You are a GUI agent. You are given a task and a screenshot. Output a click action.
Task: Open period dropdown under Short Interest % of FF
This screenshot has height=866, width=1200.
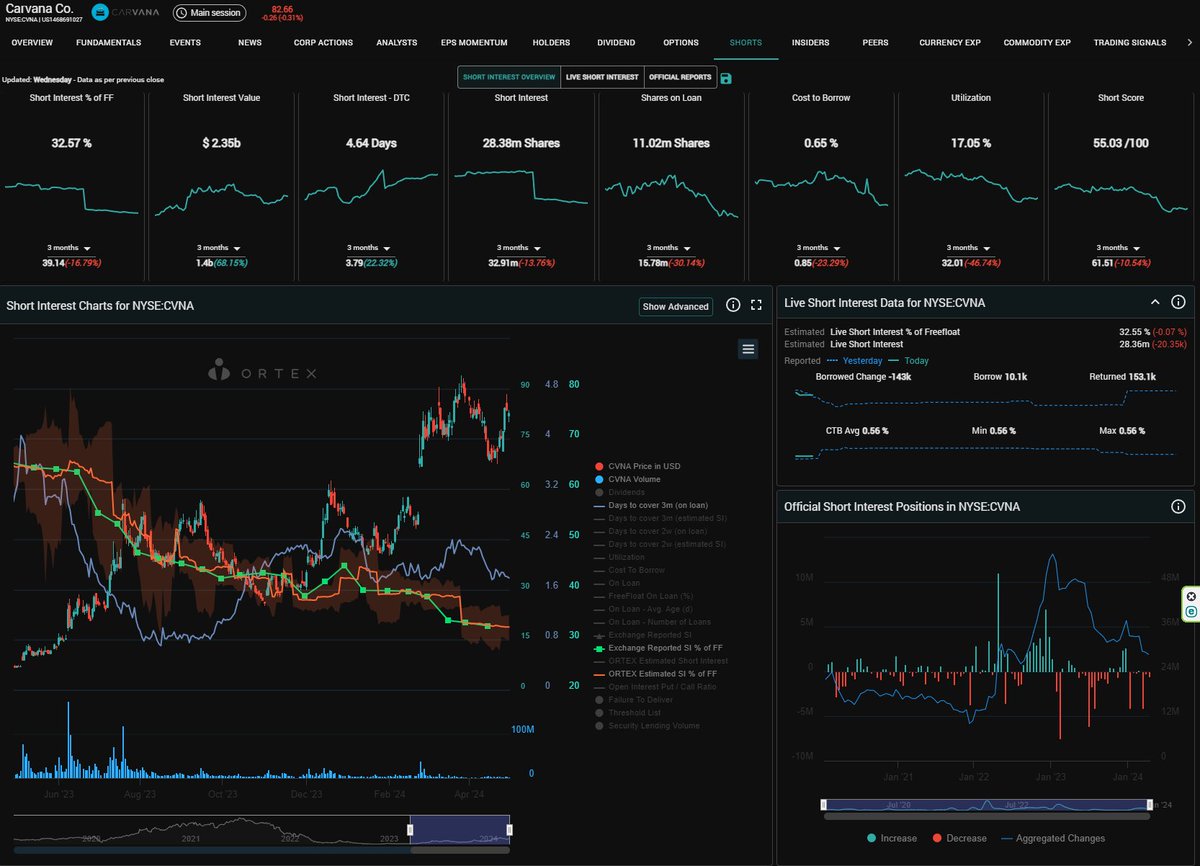pyautogui.click(x=69, y=247)
